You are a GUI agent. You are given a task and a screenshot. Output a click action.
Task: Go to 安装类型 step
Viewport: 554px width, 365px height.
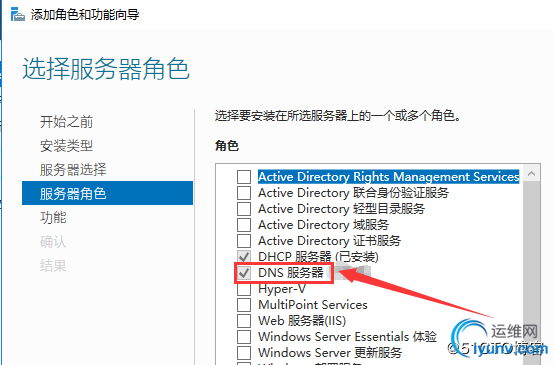[x=66, y=146]
